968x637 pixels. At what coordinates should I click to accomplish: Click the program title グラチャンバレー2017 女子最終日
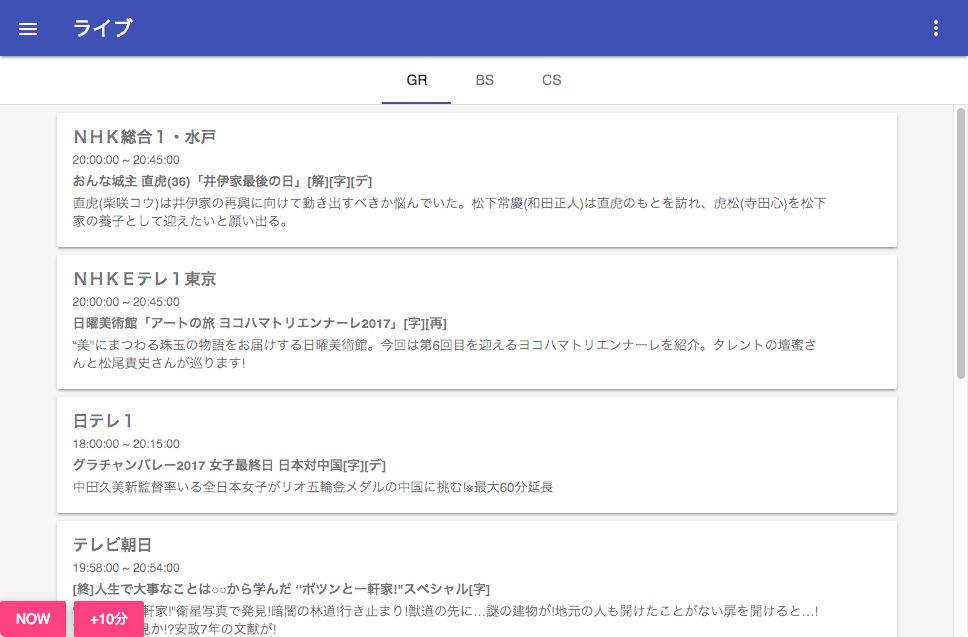[229, 465]
